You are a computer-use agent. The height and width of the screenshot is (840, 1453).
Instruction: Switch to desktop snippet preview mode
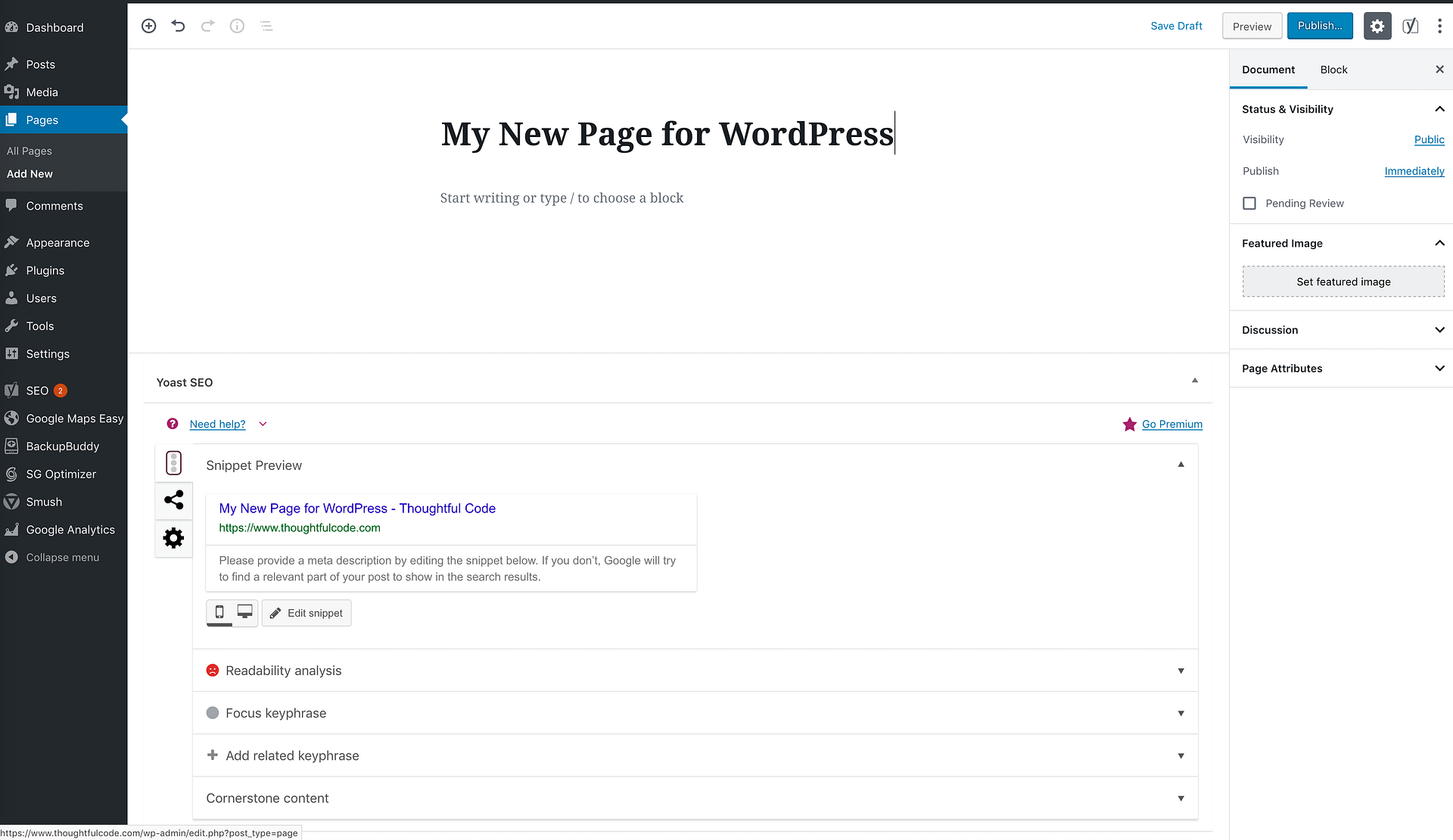[245, 612]
